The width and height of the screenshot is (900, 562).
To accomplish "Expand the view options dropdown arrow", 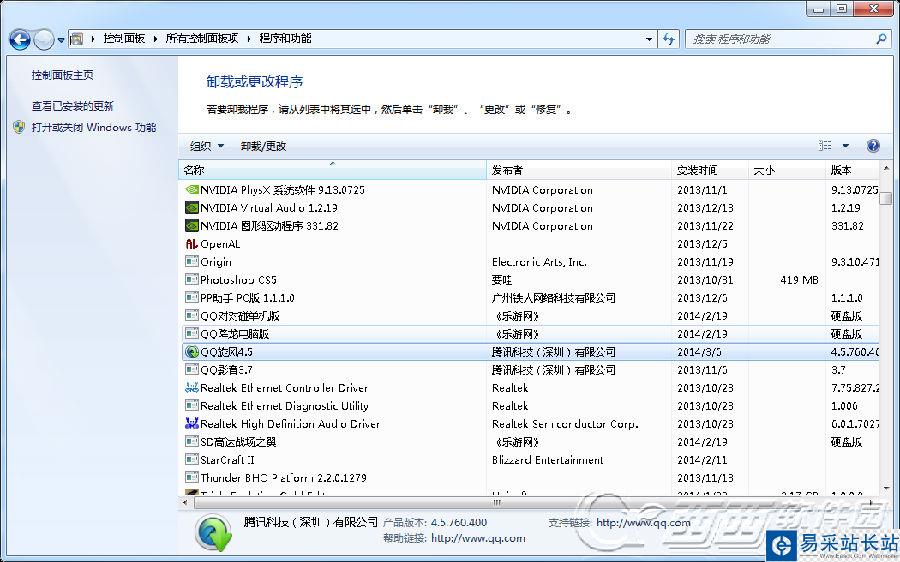I will (x=845, y=146).
